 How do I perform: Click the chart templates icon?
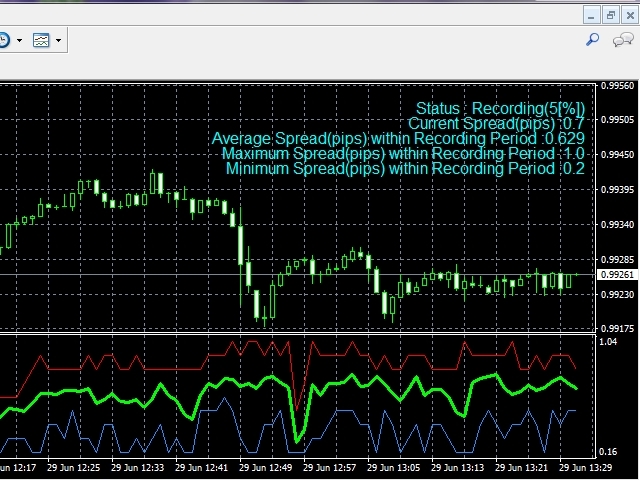pyautogui.click(x=41, y=40)
